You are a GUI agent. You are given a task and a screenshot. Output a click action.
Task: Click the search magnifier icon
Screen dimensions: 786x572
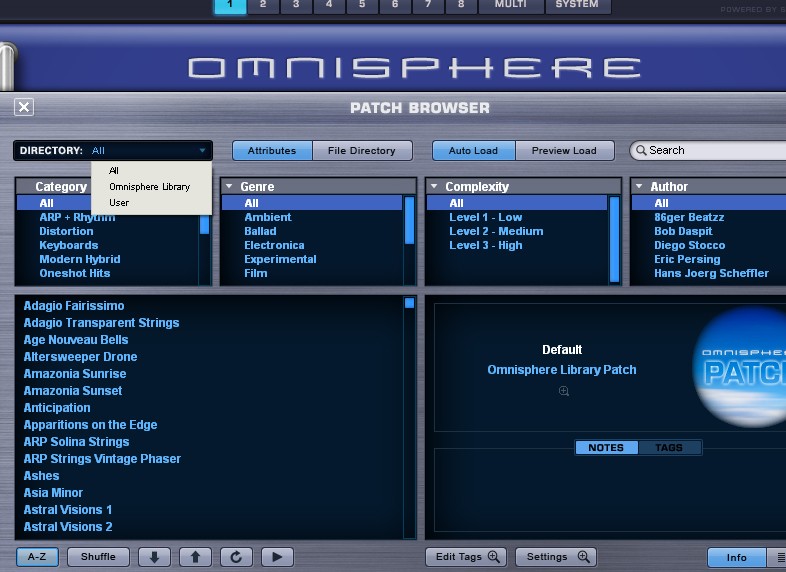click(641, 150)
